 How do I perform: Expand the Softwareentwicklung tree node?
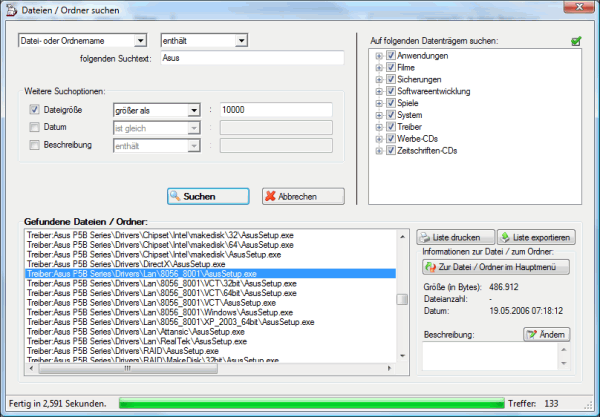tap(379, 91)
